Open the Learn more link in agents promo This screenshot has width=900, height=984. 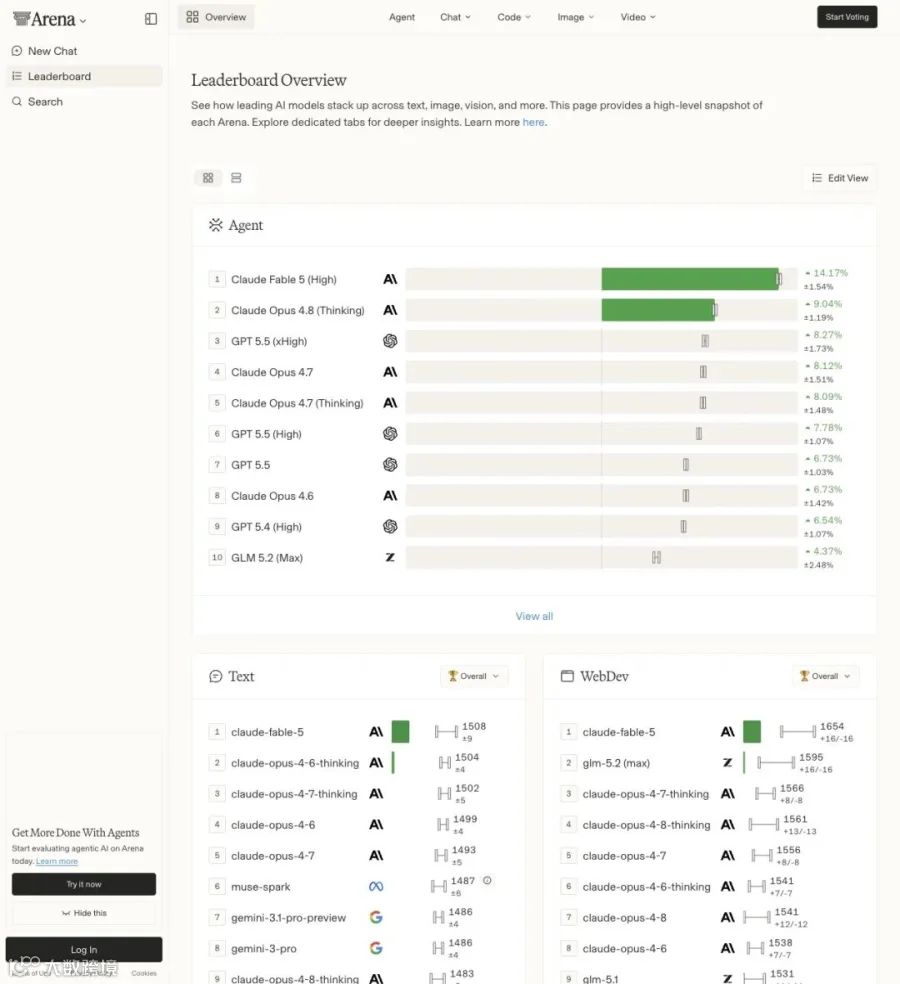[x=56, y=861]
